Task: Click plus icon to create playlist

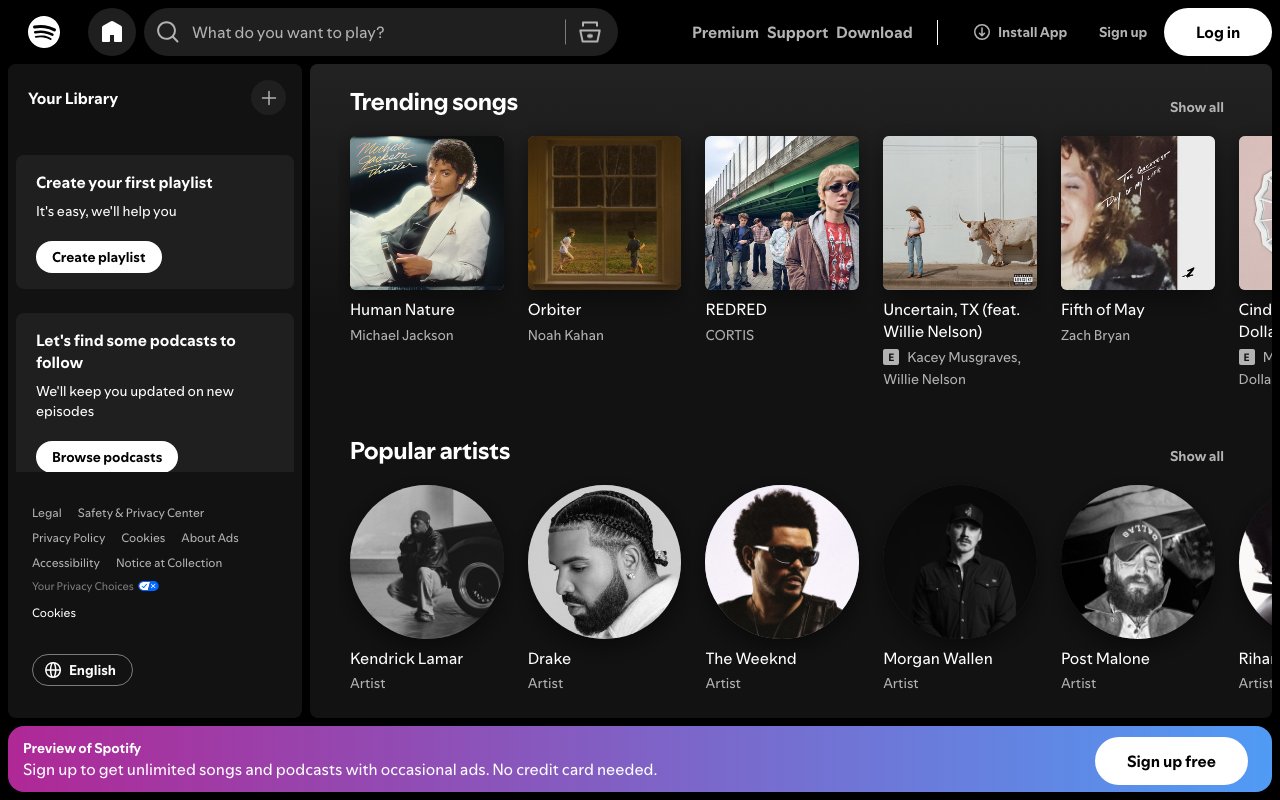Action: click(268, 98)
